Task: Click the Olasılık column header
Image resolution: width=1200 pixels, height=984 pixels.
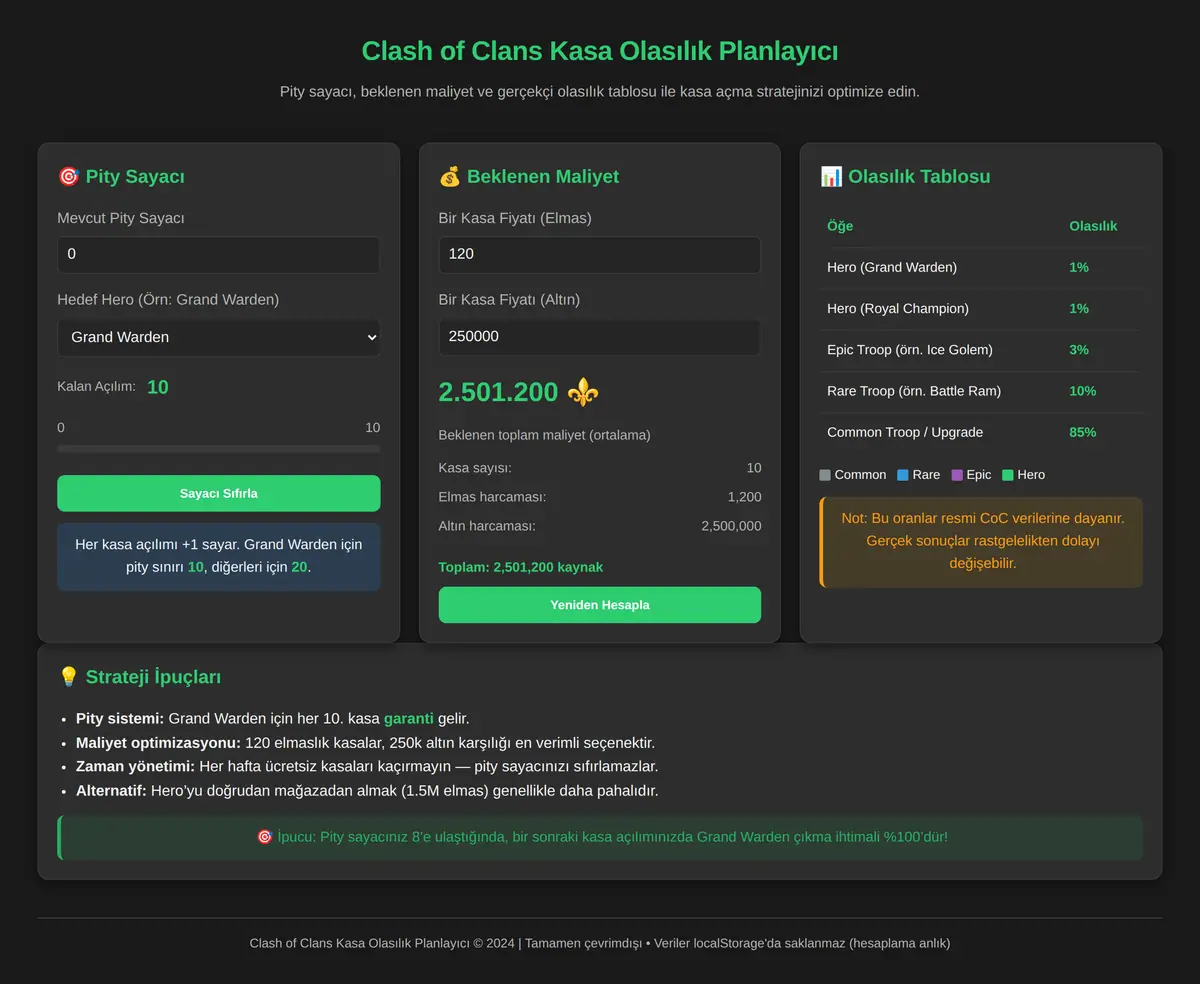Action: coord(1093,226)
